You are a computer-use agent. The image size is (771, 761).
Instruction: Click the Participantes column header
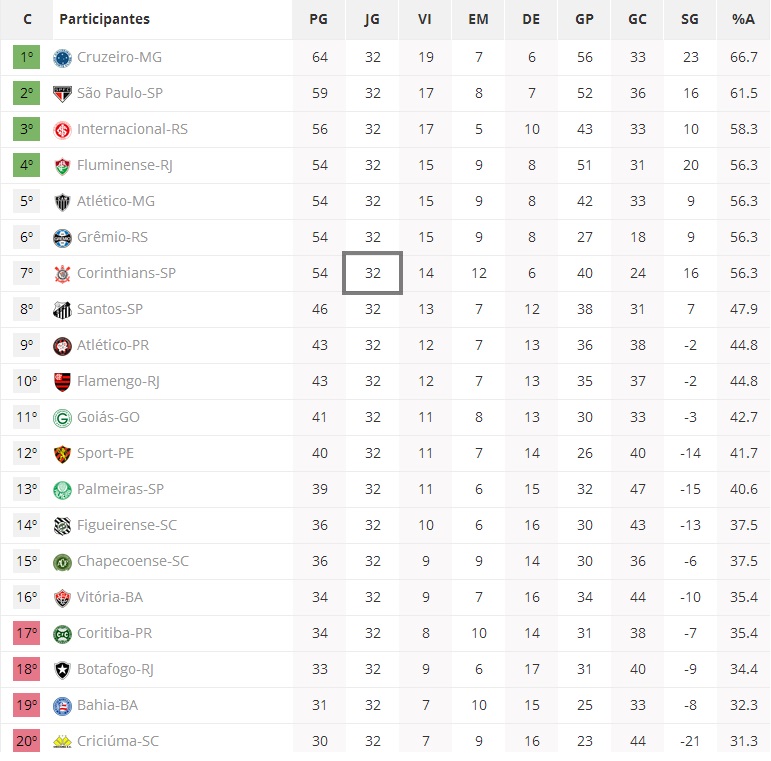click(x=104, y=19)
